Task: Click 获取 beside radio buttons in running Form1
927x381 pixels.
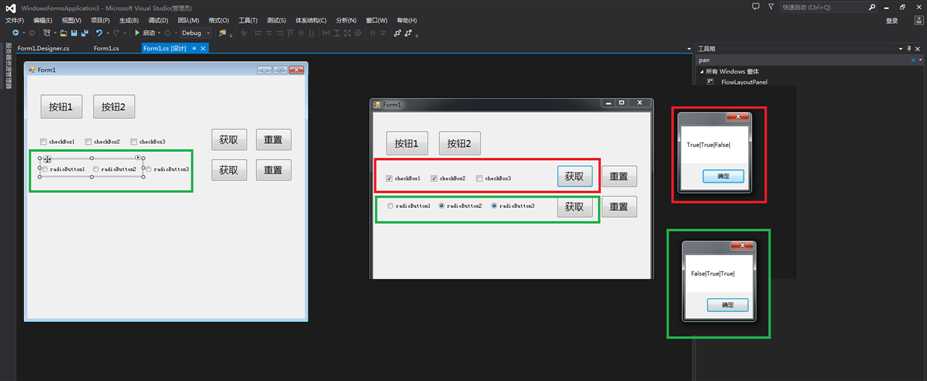Action: 575,207
